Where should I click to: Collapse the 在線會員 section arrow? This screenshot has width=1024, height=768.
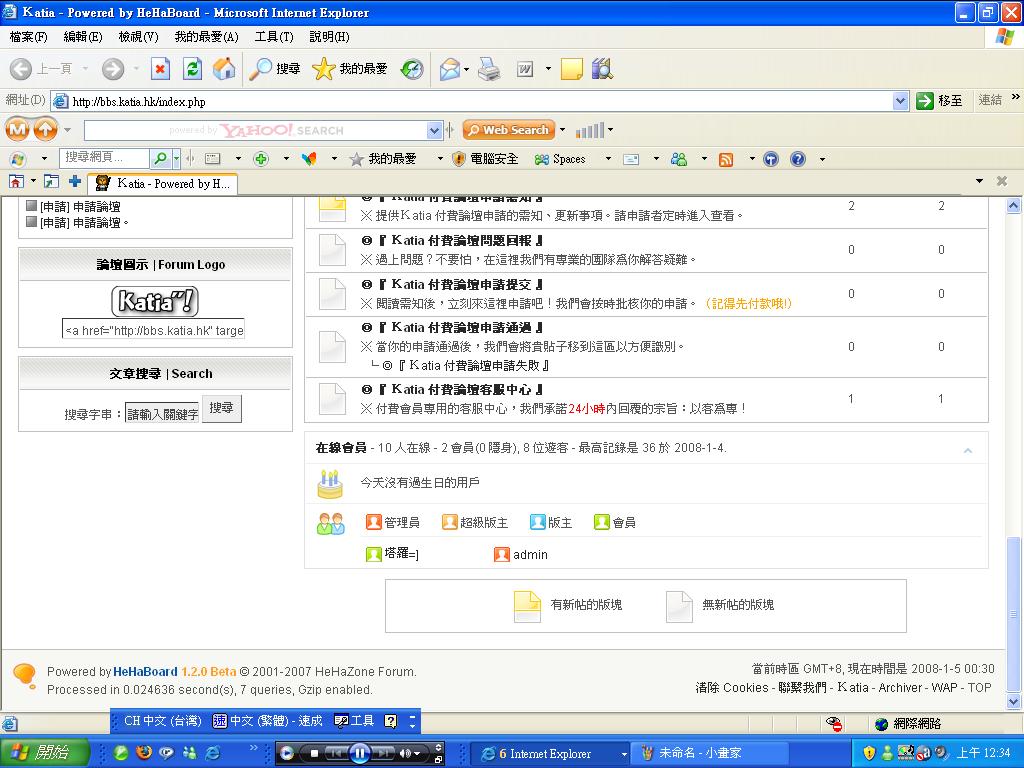[968, 451]
